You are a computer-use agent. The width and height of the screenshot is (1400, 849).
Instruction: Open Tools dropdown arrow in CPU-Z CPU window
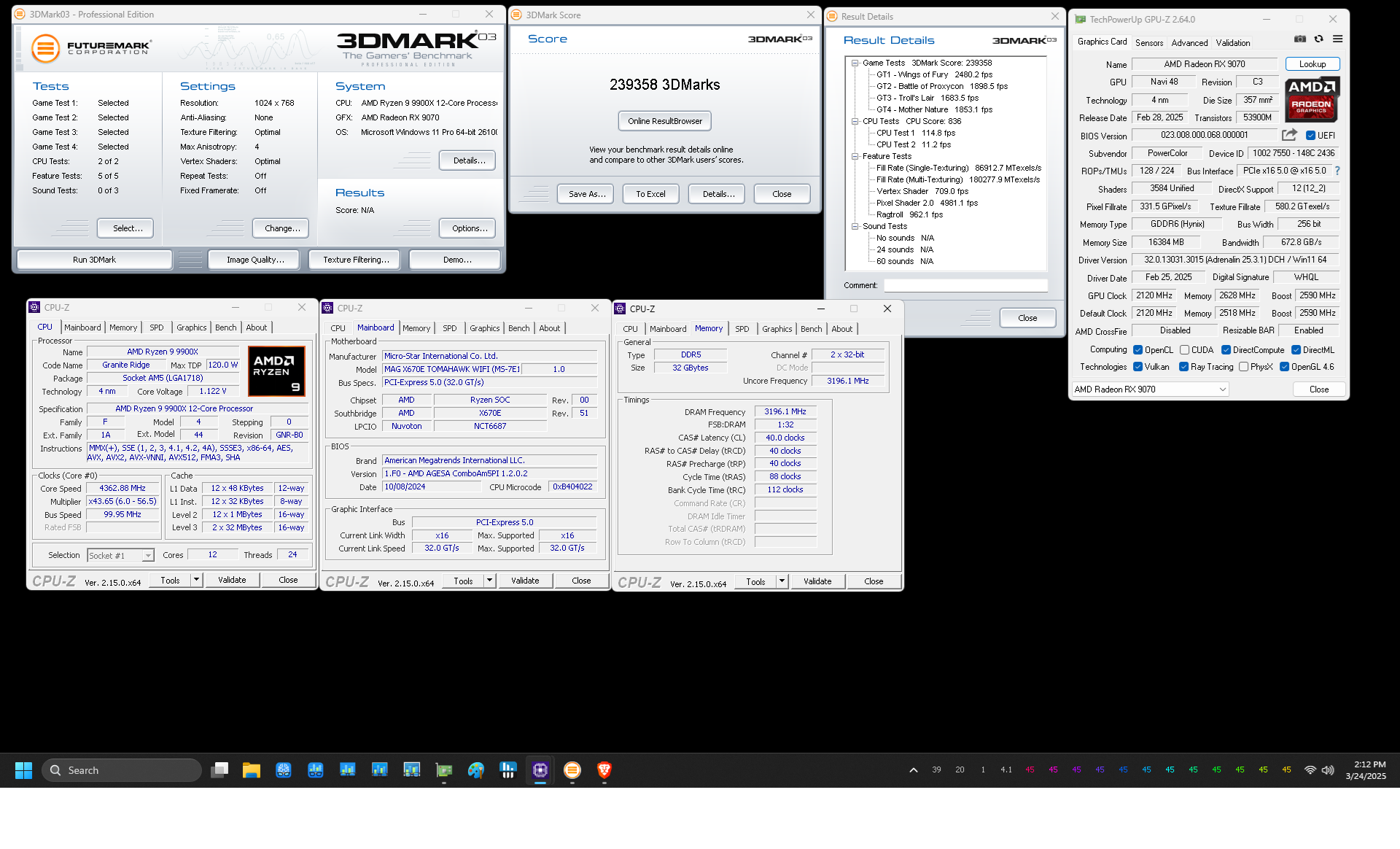(x=196, y=580)
